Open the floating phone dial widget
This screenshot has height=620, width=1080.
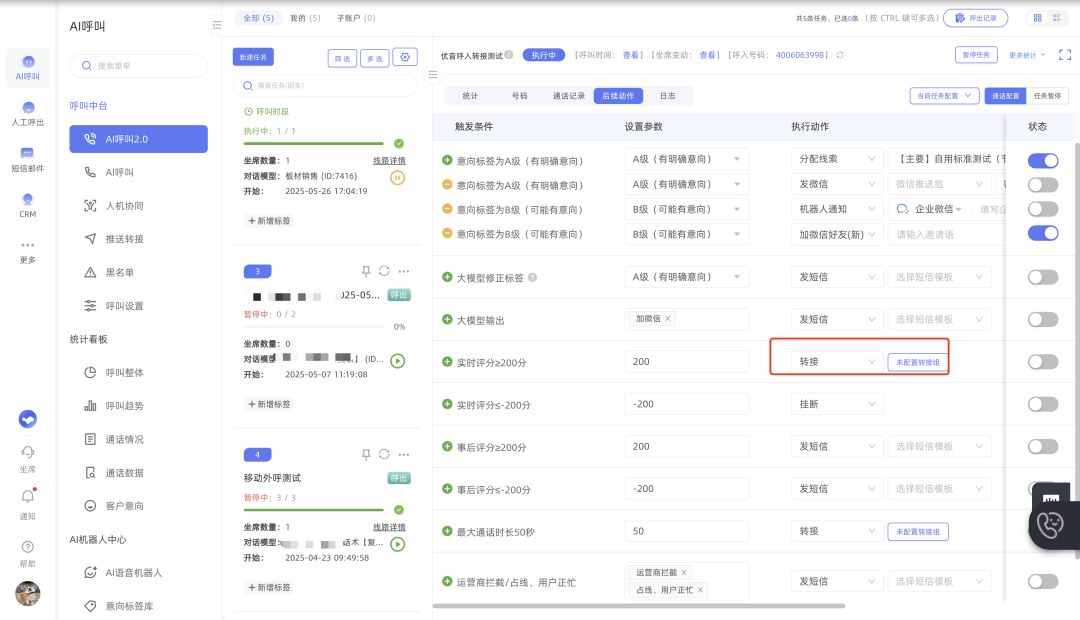pos(1052,526)
